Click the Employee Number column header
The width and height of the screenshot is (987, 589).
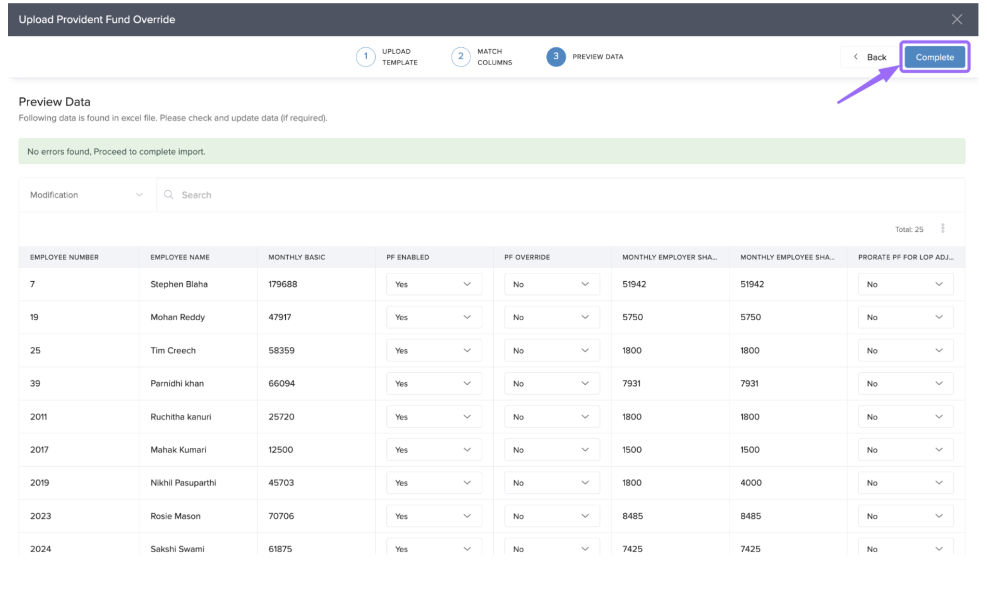pyautogui.click(x=65, y=257)
